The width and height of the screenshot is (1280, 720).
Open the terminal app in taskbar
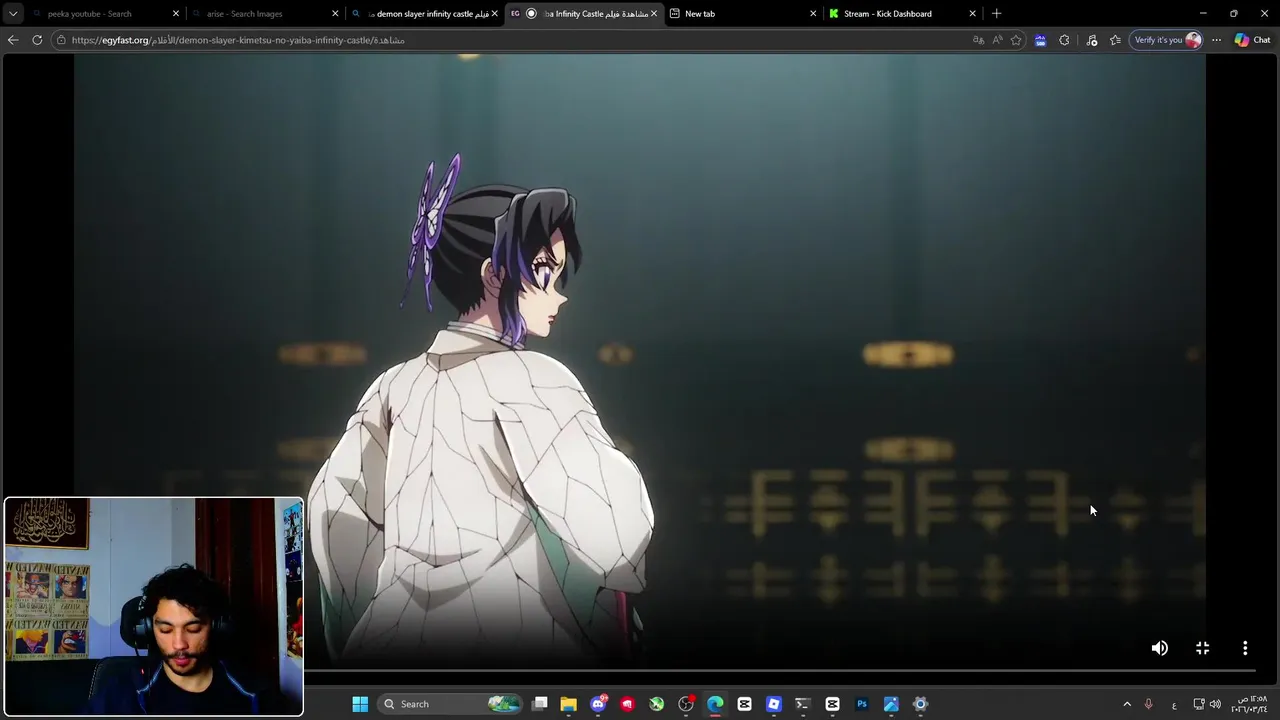(802, 704)
